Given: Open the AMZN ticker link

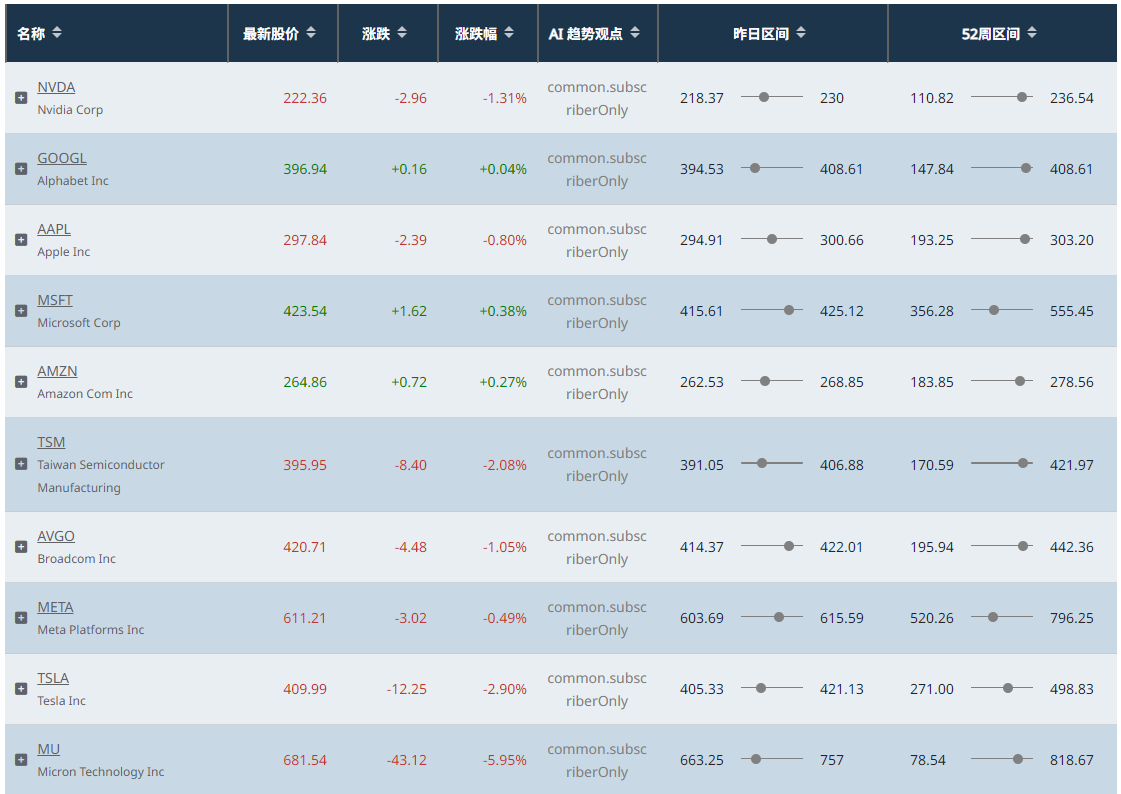Looking at the screenshot, I should tap(57, 371).
